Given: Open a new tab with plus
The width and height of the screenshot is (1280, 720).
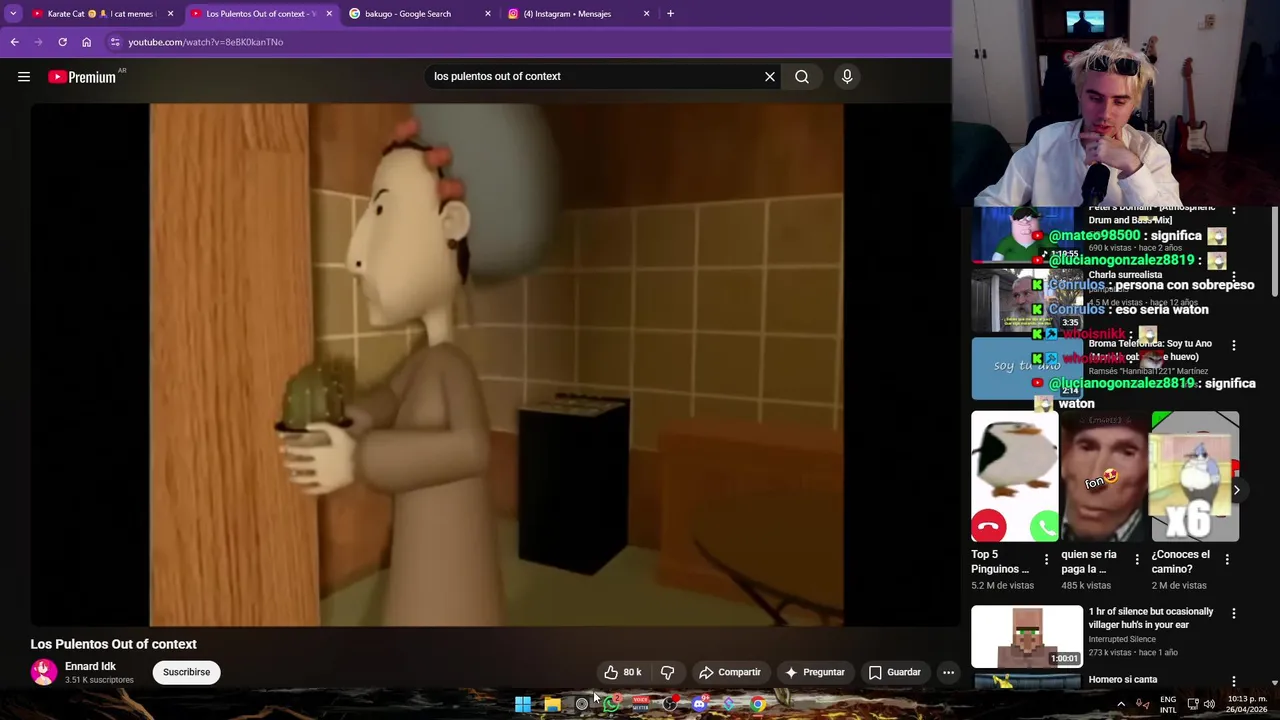Looking at the screenshot, I should tap(670, 14).
